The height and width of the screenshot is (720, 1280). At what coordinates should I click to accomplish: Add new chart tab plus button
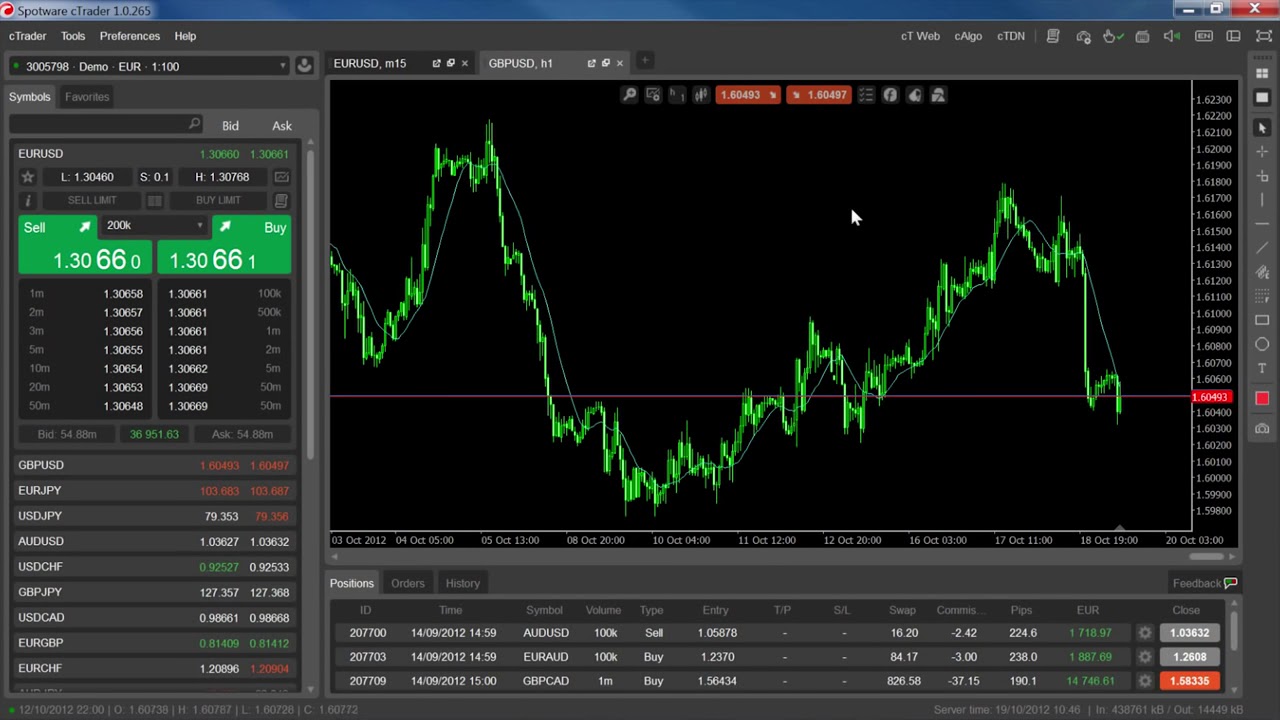tap(645, 62)
